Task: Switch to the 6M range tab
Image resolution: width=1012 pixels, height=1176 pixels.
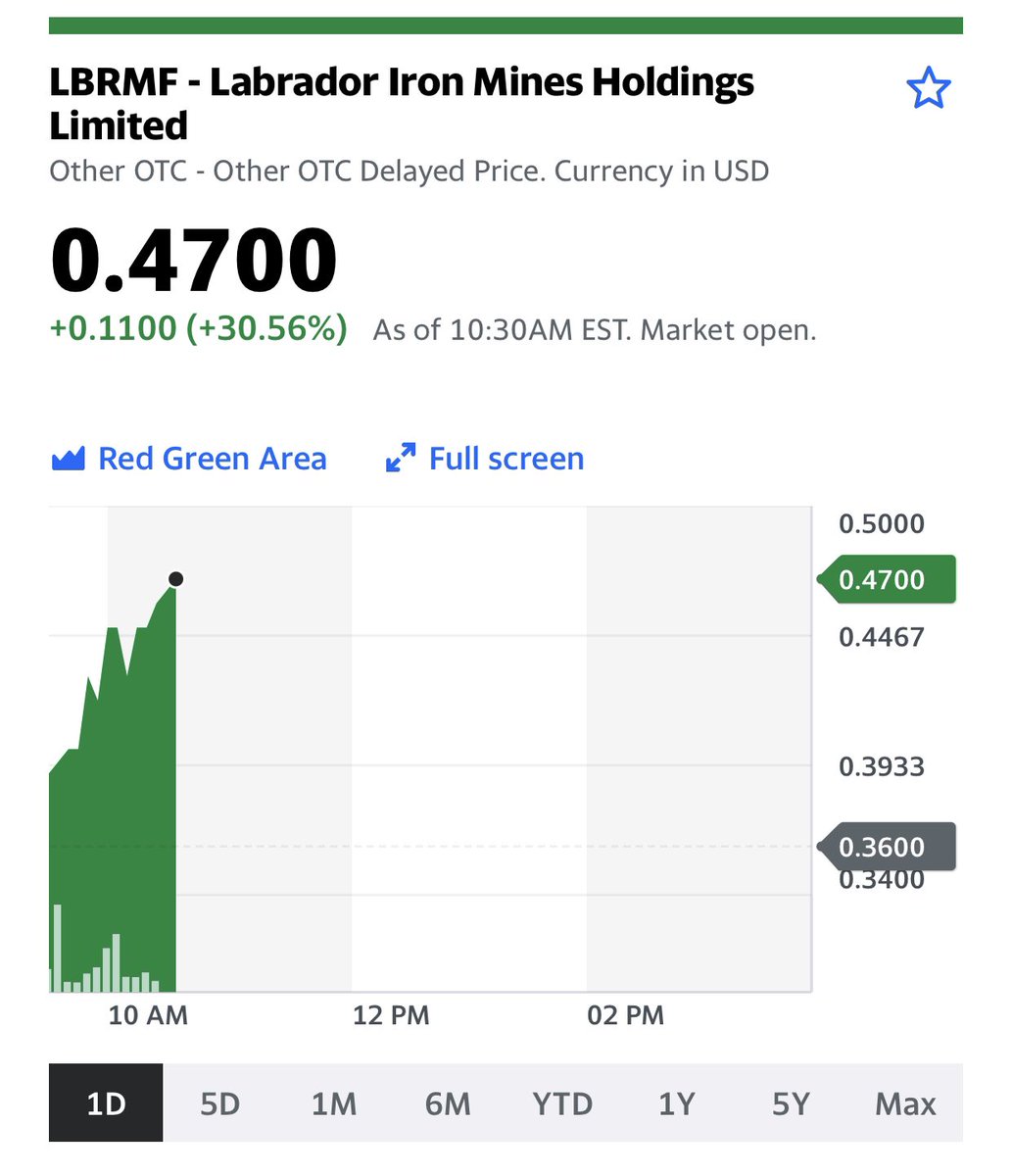Action: pyautogui.click(x=448, y=1103)
